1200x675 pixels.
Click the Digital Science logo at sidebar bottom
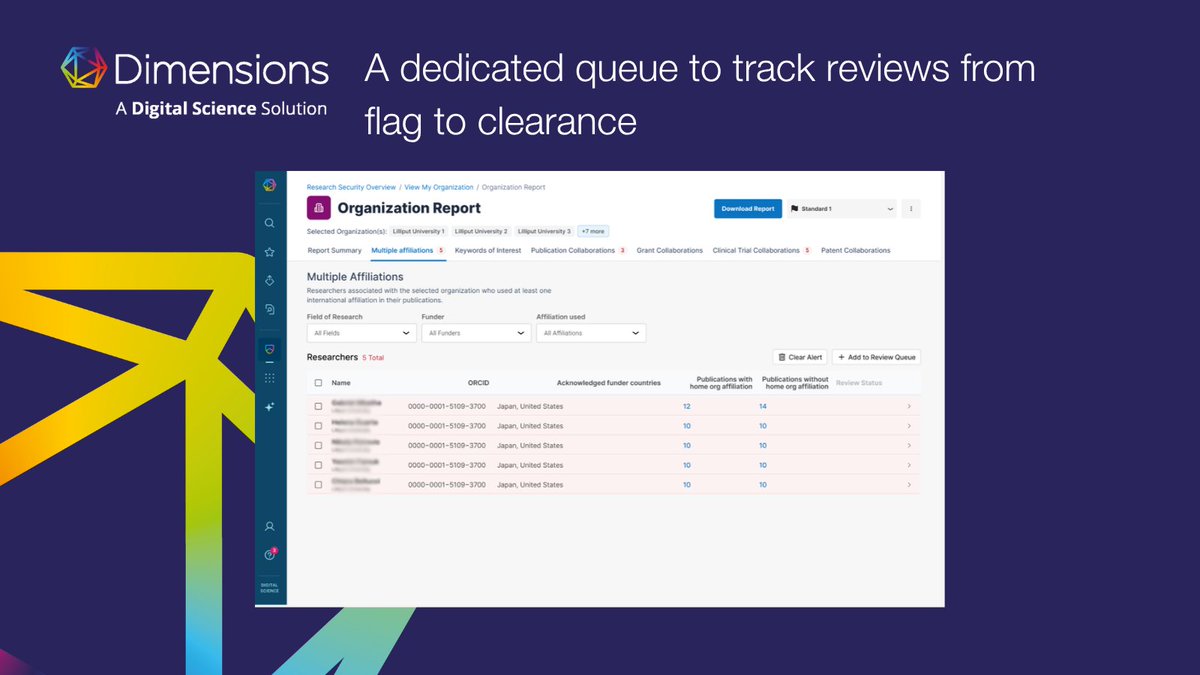pyautogui.click(x=269, y=589)
